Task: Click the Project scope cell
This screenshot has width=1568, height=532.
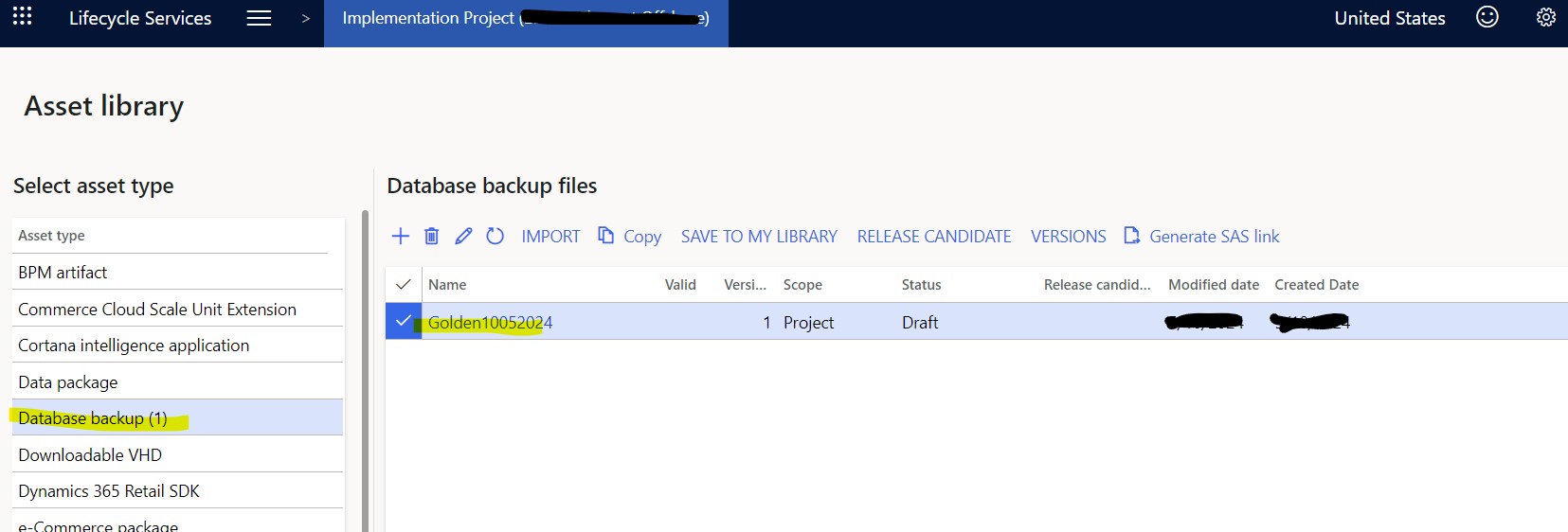Action: click(x=808, y=323)
